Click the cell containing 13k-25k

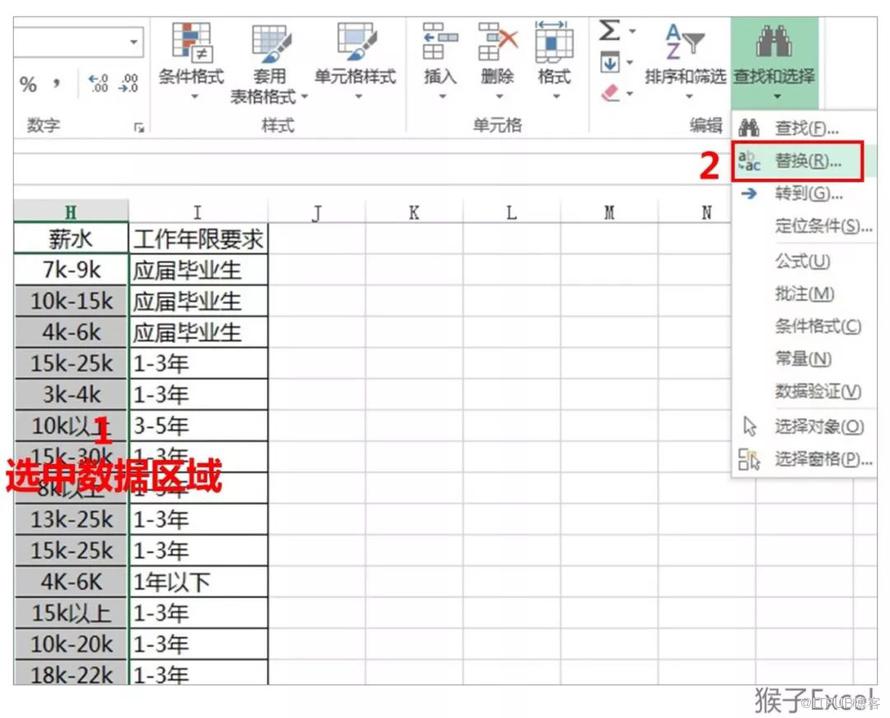pyautogui.click(x=71, y=519)
